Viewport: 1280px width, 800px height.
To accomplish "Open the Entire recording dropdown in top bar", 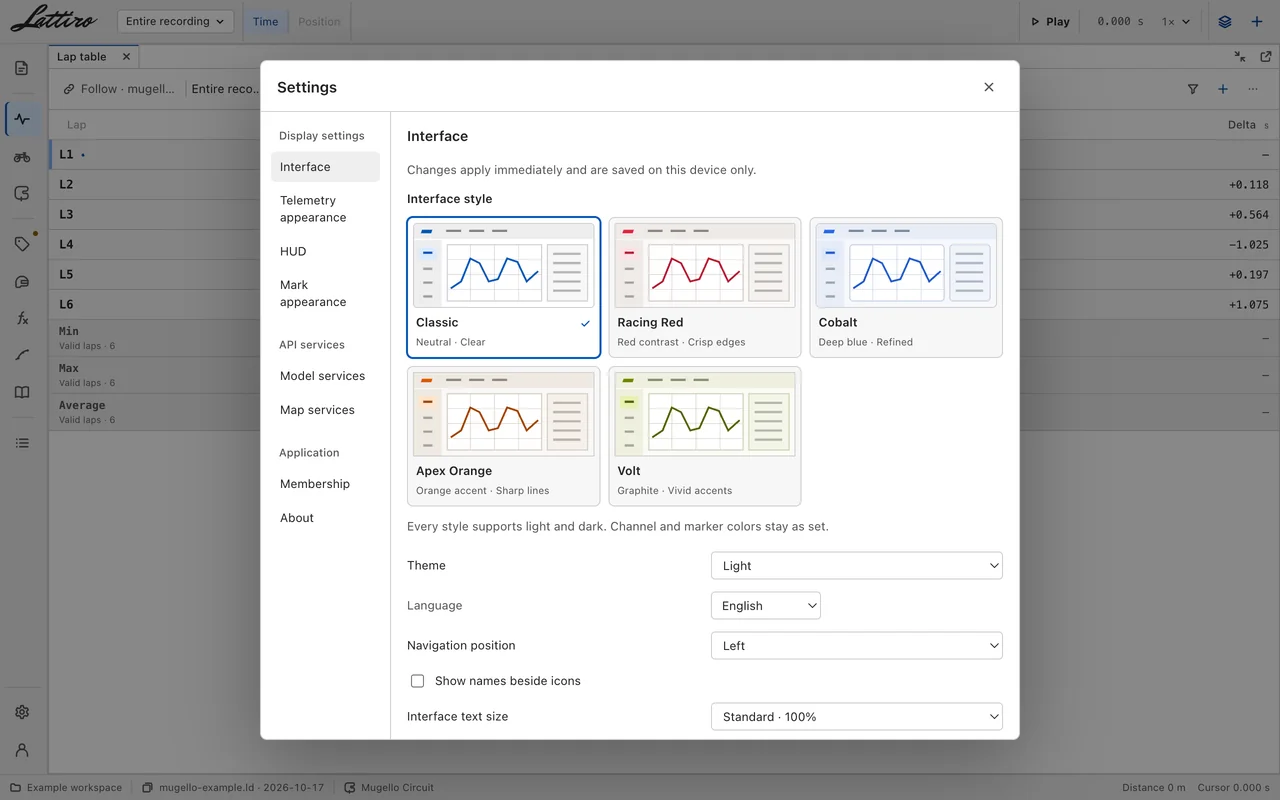I will click(175, 21).
